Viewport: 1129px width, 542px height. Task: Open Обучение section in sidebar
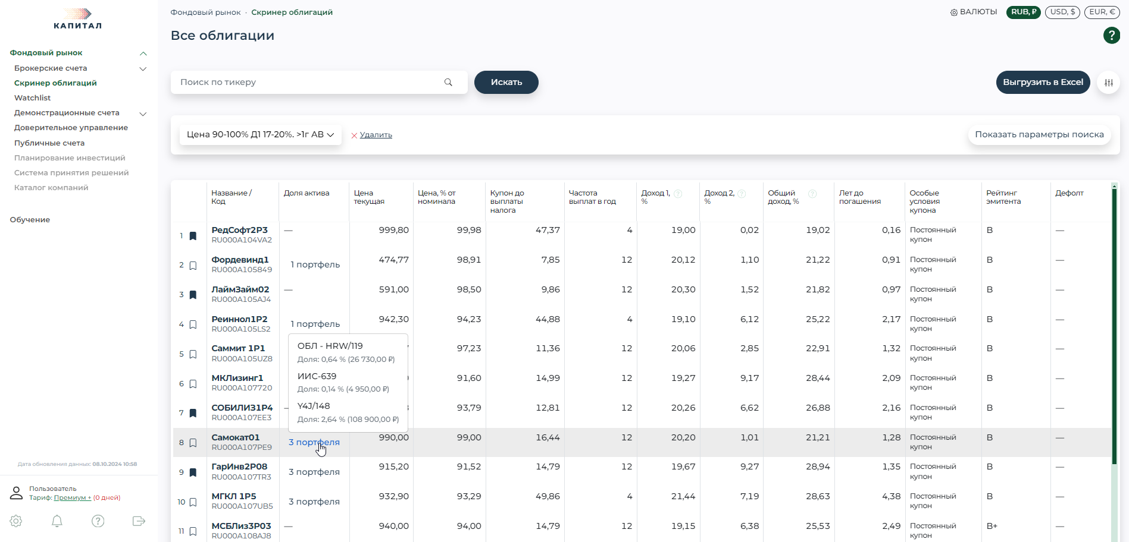30,220
